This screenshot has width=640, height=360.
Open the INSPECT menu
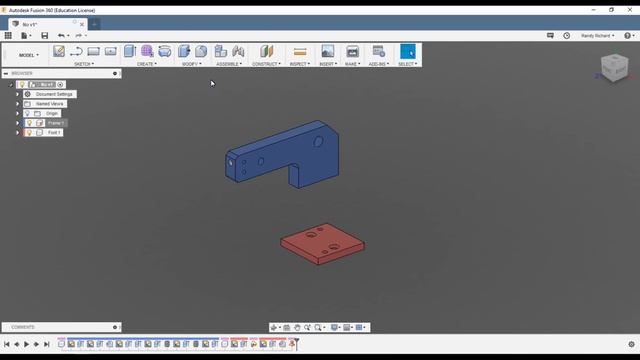click(300, 64)
